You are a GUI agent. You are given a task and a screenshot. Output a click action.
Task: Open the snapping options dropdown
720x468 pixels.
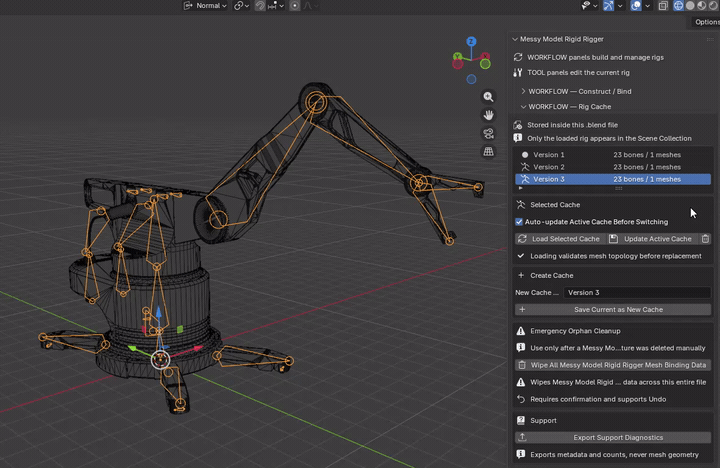point(276,6)
